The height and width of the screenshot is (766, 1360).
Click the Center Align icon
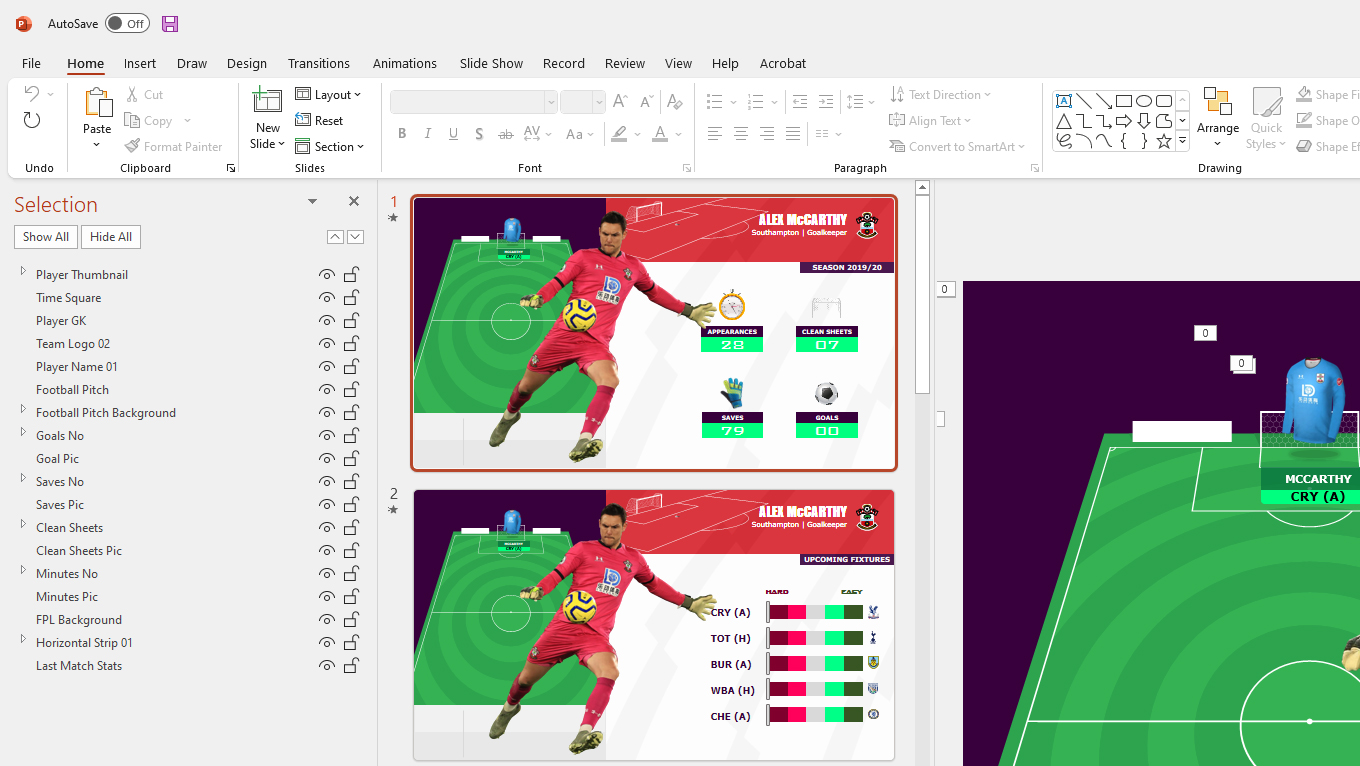pos(740,133)
